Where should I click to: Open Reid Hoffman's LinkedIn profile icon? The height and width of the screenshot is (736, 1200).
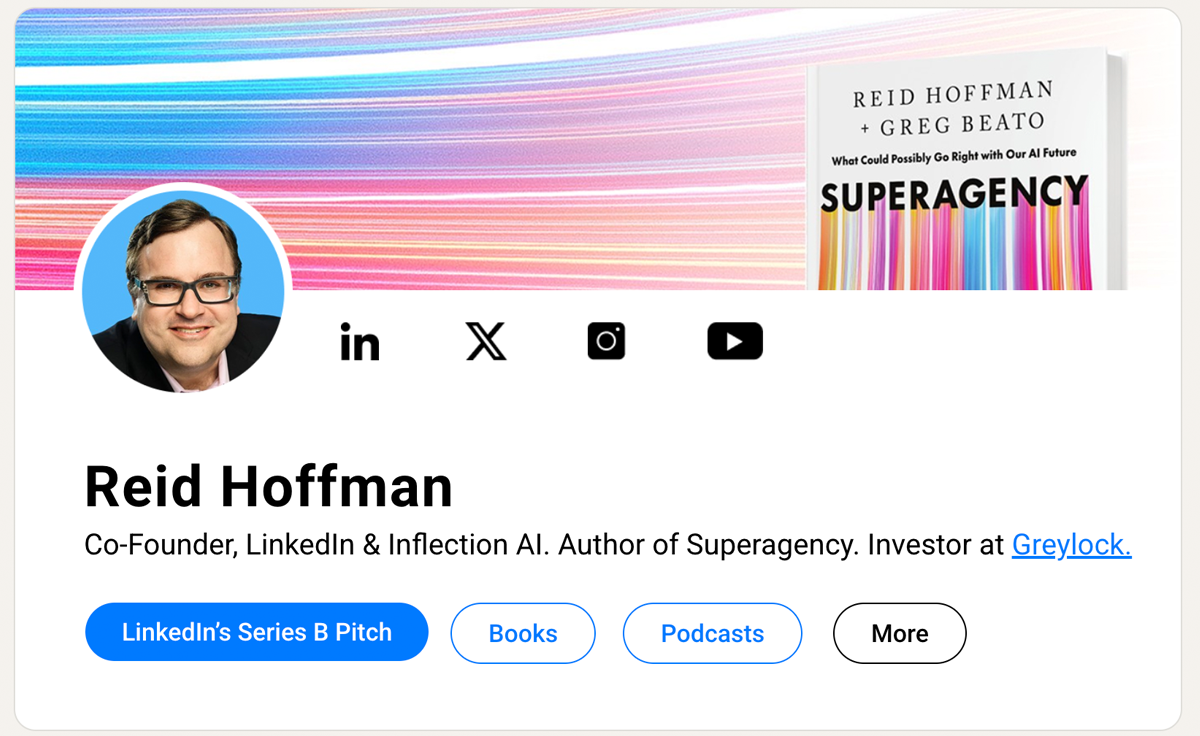[x=359, y=341]
